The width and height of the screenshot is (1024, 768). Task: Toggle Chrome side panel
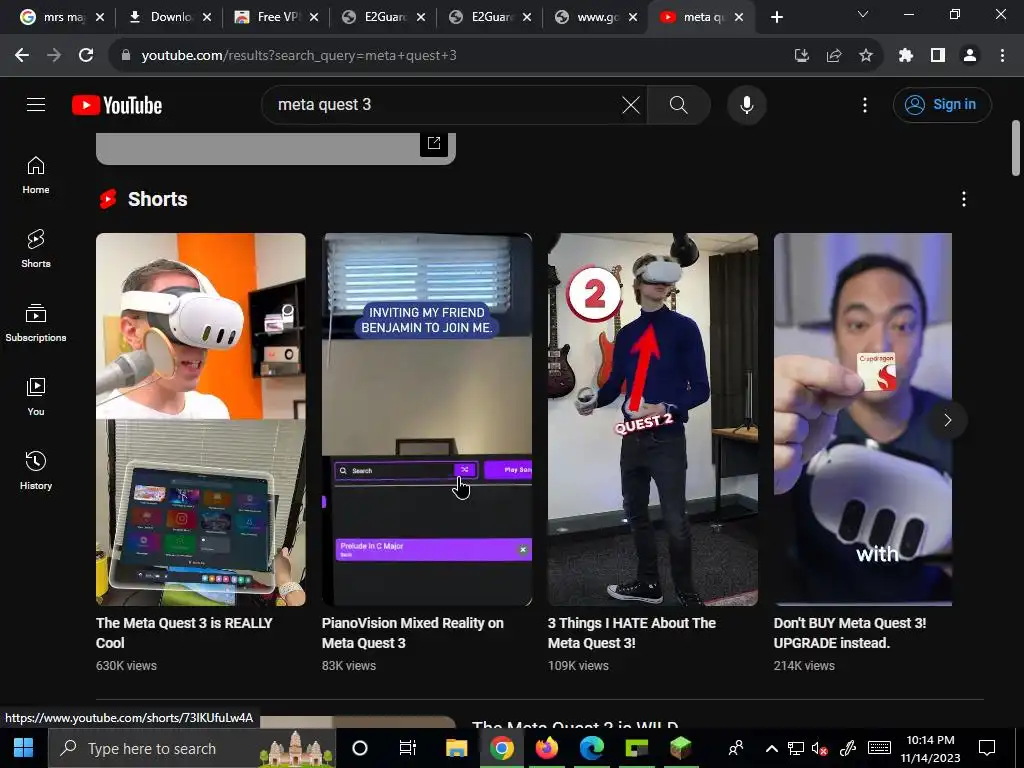(938, 56)
